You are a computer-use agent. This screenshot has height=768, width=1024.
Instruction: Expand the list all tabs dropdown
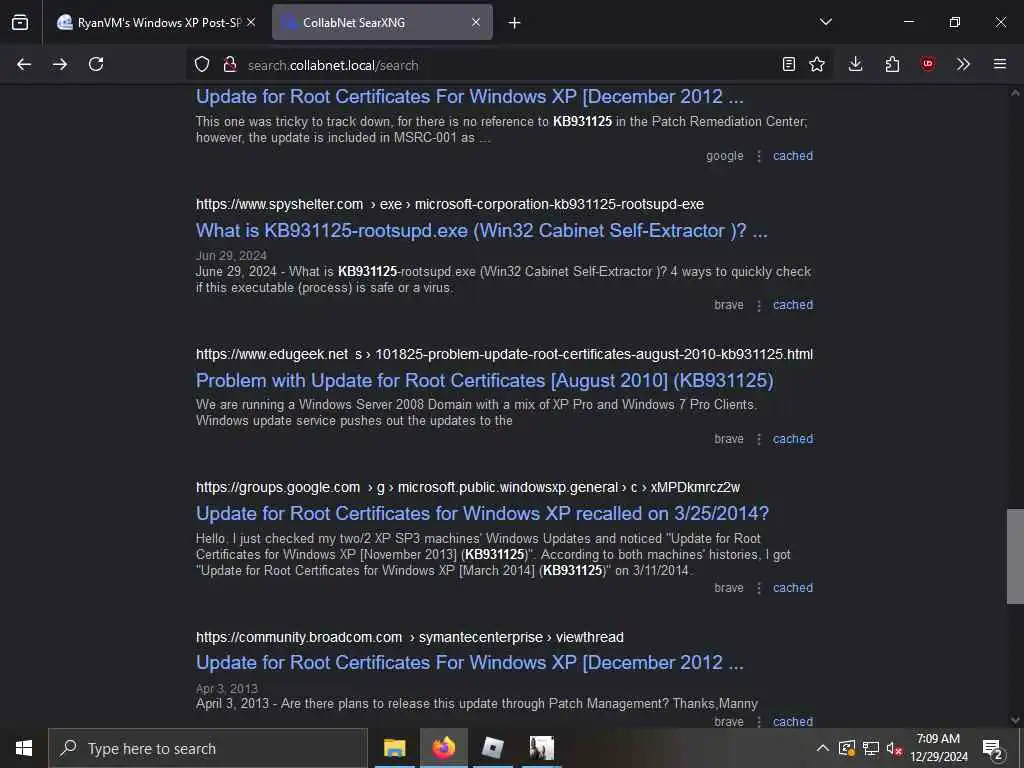pos(826,22)
